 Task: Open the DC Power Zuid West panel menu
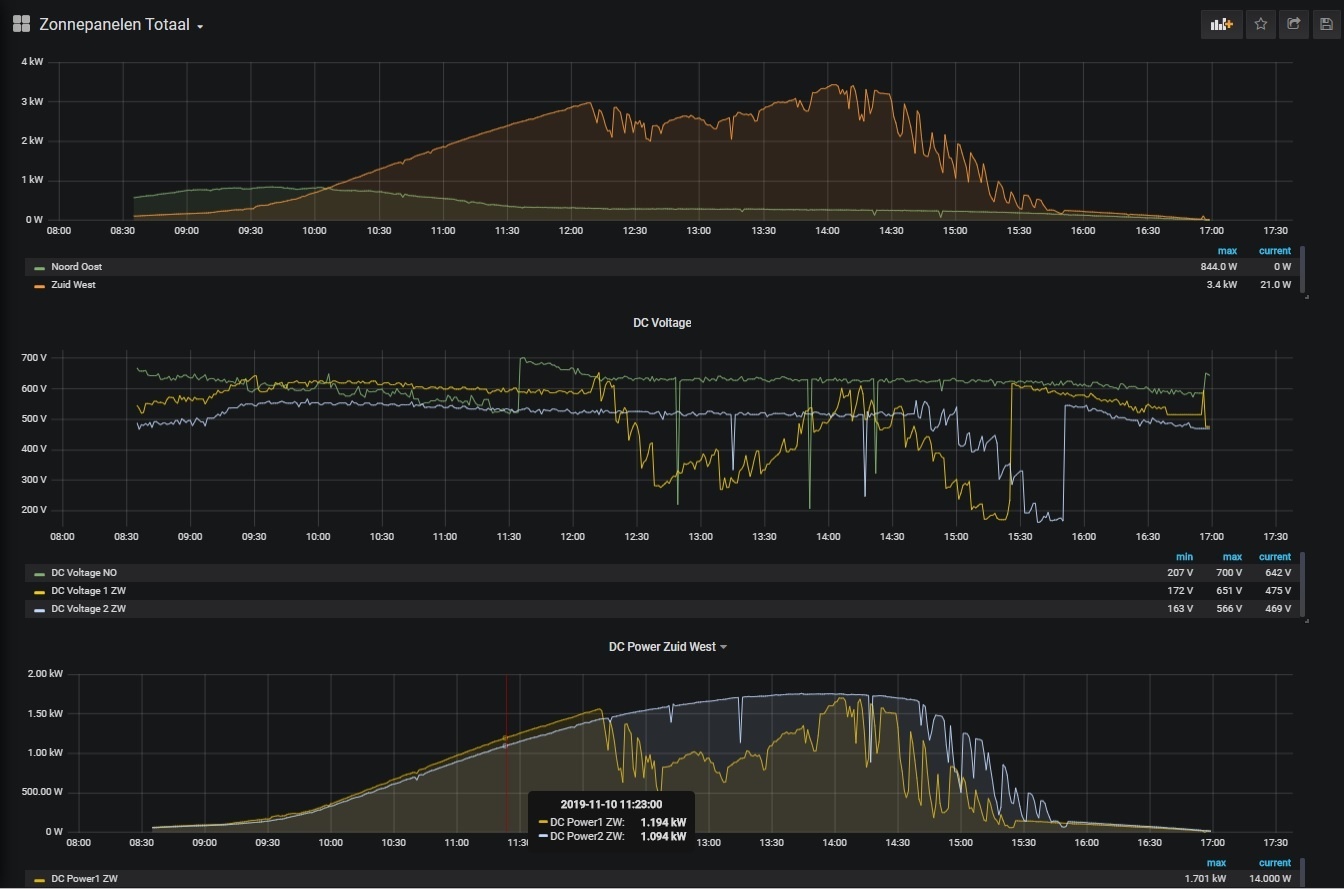(667, 647)
